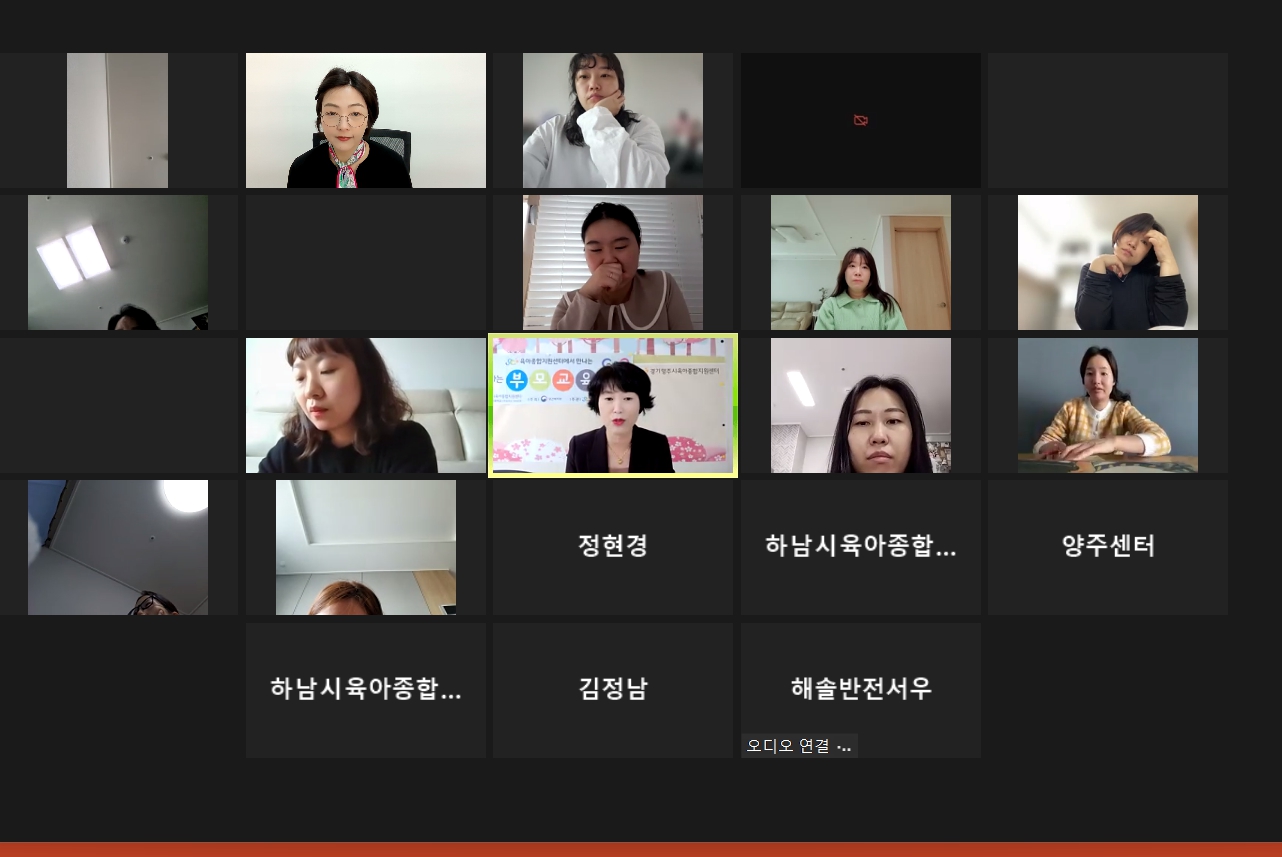Select the 정현경 participant tile
The image size is (1282, 857).
613,547
